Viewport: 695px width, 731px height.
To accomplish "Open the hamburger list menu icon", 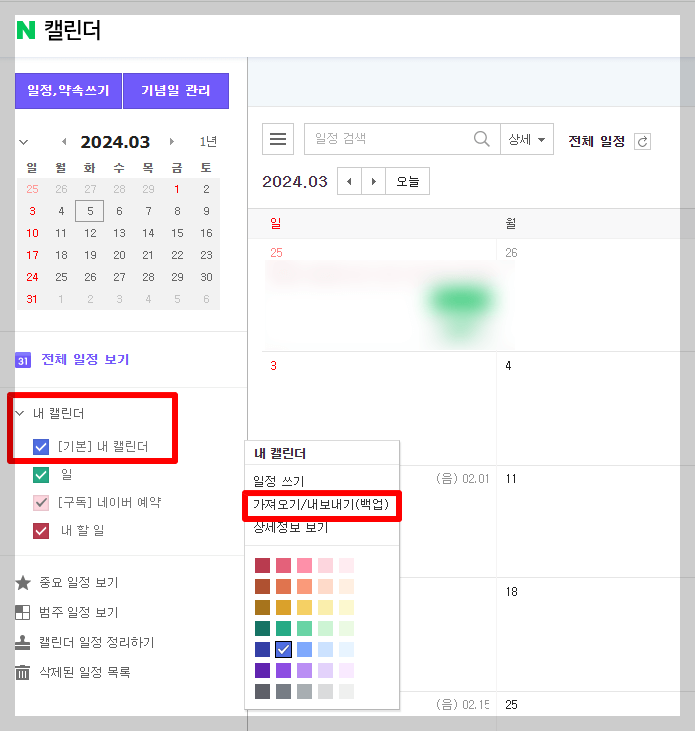I will coord(278,139).
